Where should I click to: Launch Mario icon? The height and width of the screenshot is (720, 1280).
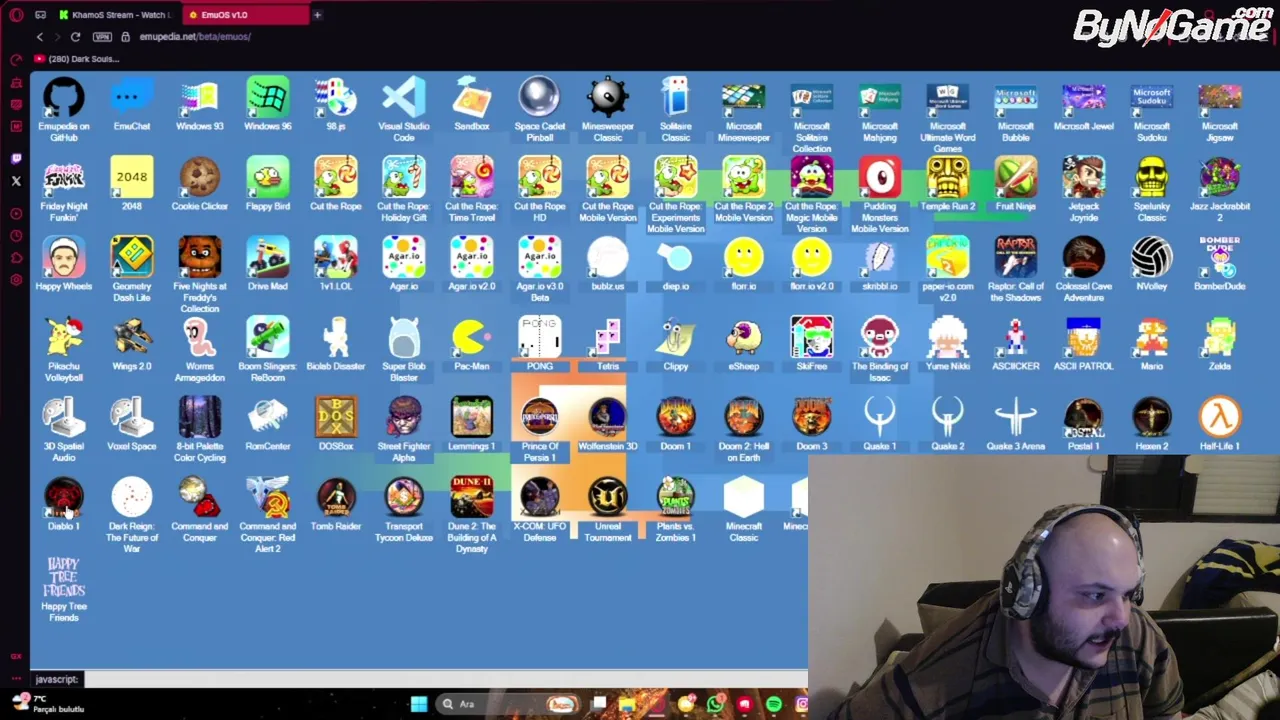click(x=1152, y=344)
